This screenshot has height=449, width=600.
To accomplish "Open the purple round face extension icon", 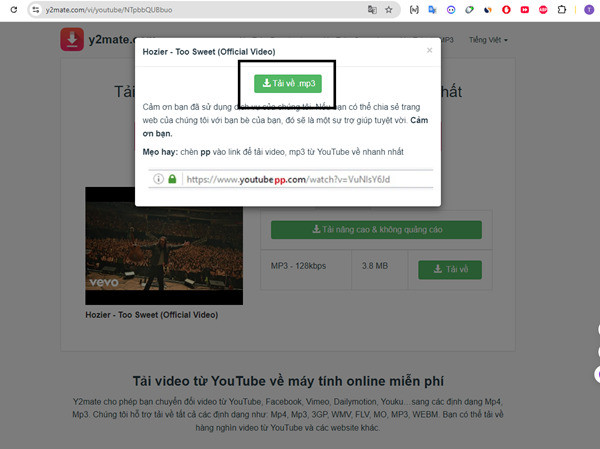I will pos(451,10).
